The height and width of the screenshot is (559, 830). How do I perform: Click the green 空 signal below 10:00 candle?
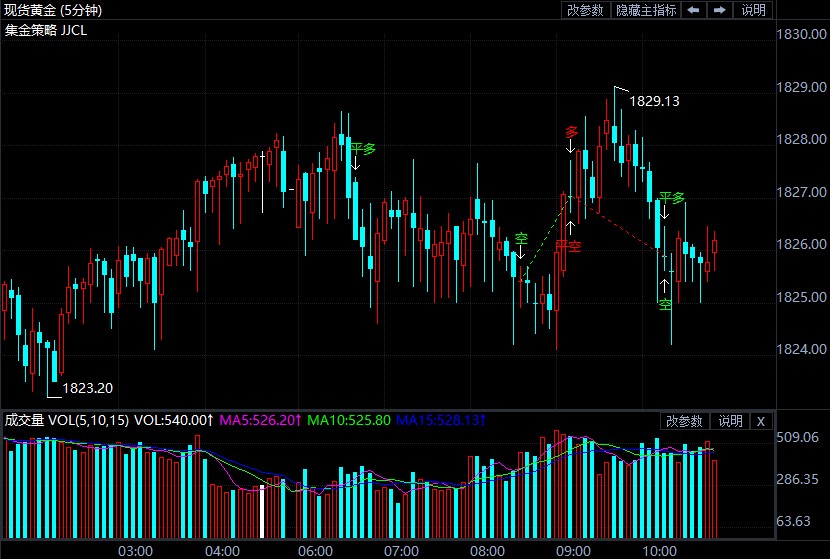[665, 304]
